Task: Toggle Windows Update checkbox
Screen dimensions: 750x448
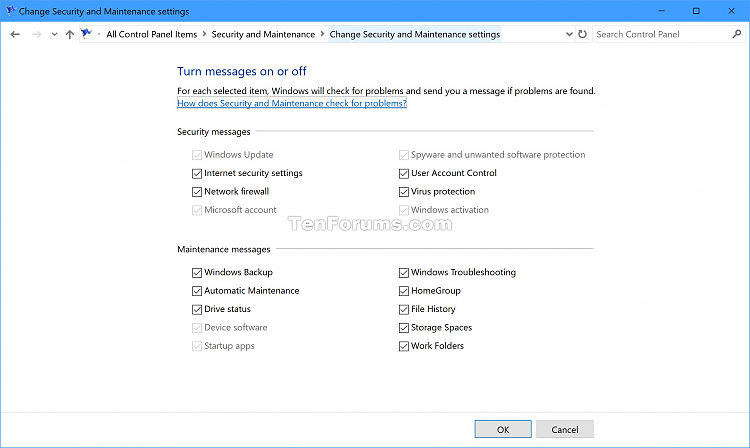Action: (197, 155)
